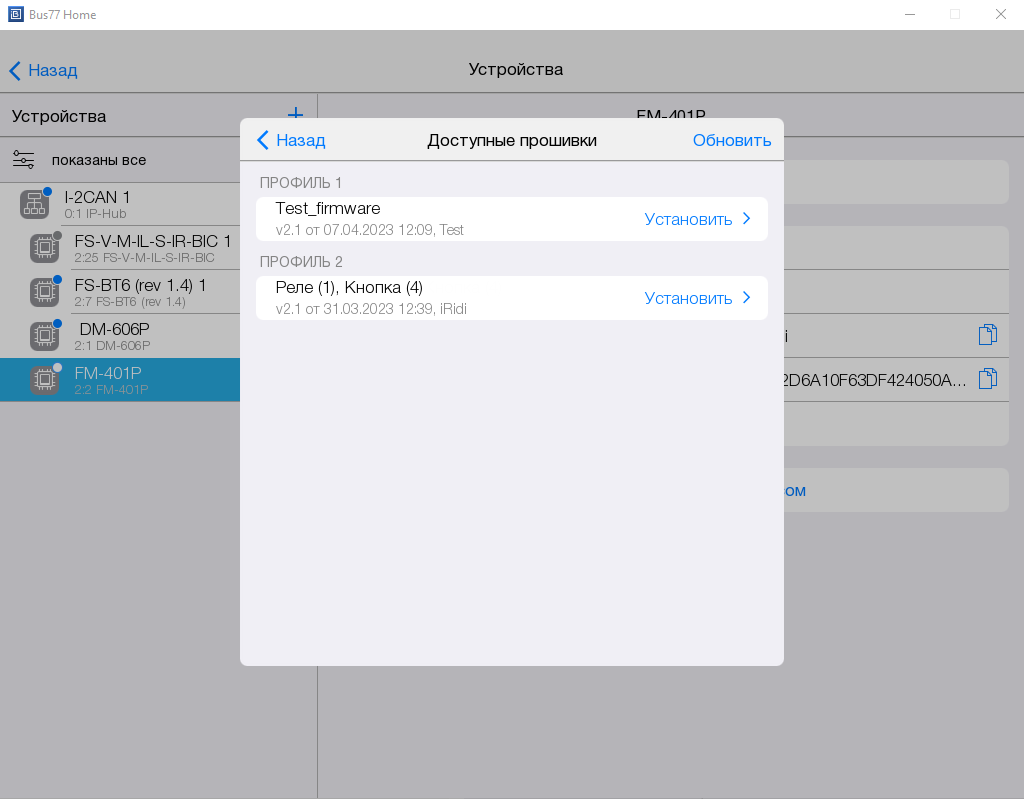Go back using the dialog's Назад chevron

click(x=263, y=140)
